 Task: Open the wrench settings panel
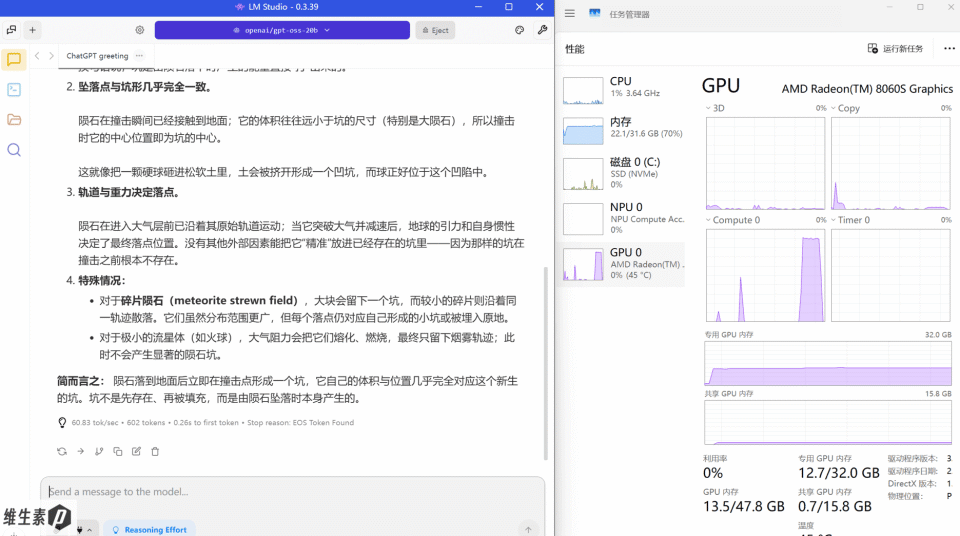pyautogui.click(x=542, y=30)
